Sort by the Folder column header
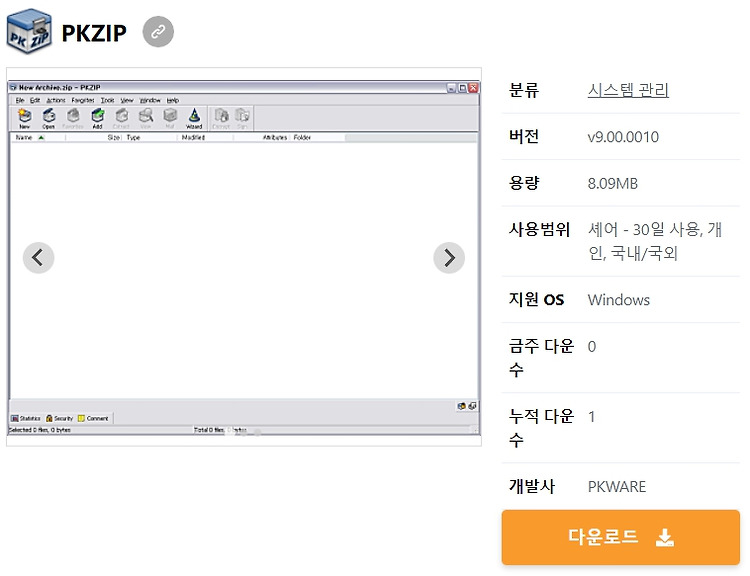Viewport: 750px width, 576px height. click(318, 138)
